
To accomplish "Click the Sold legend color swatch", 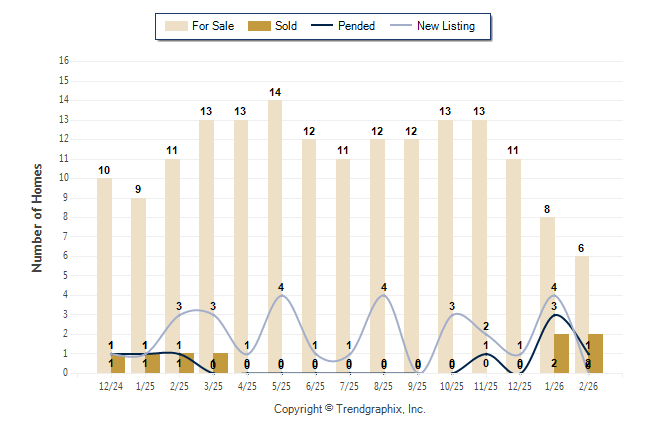I will coord(260,26).
